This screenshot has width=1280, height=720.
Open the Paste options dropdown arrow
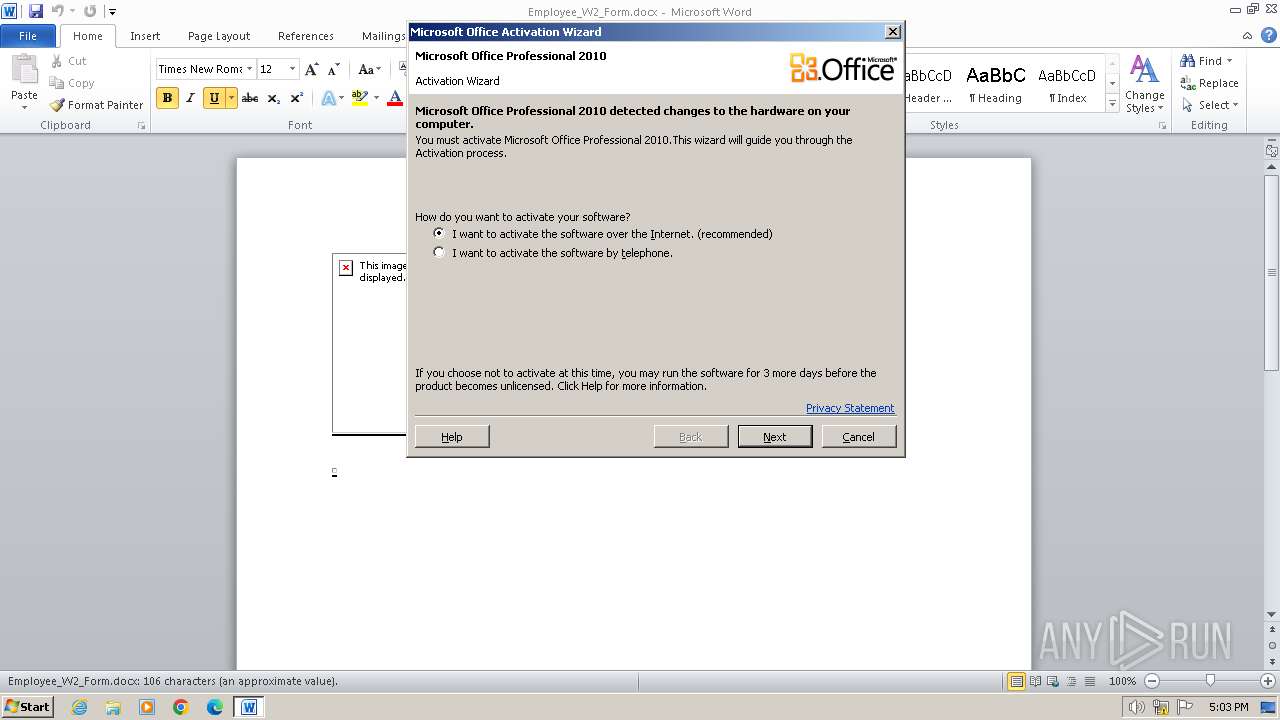click(24, 108)
